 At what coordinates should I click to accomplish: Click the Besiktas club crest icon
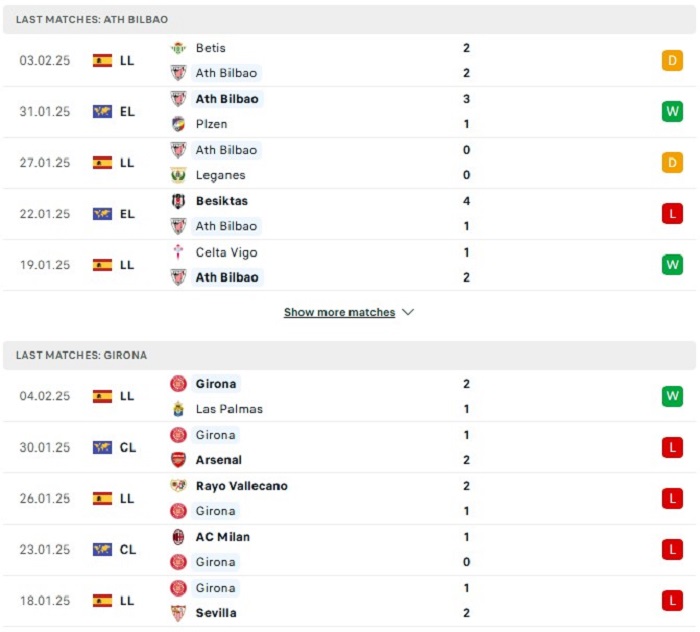(178, 201)
